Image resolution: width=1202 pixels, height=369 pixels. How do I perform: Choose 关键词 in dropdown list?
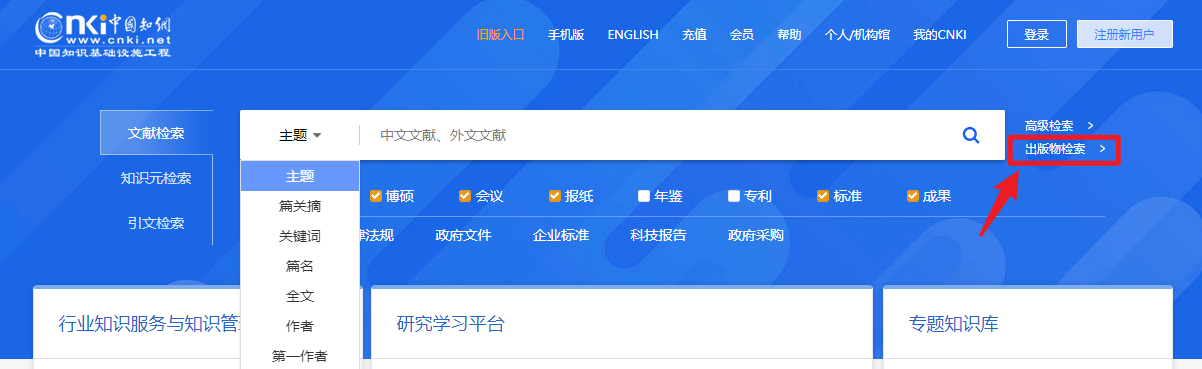(300, 236)
